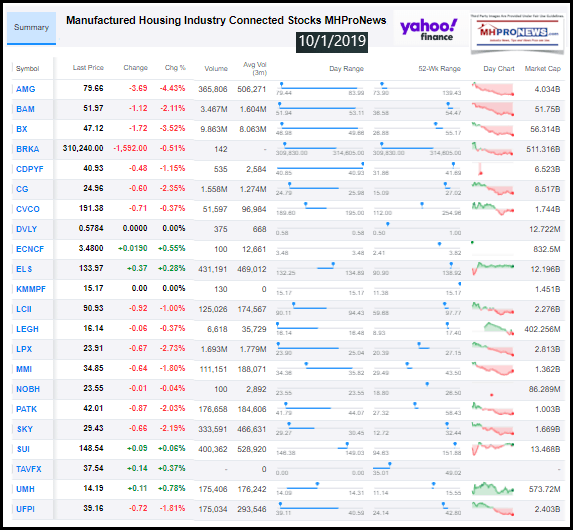Open the CG ticker link

tap(22, 189)
